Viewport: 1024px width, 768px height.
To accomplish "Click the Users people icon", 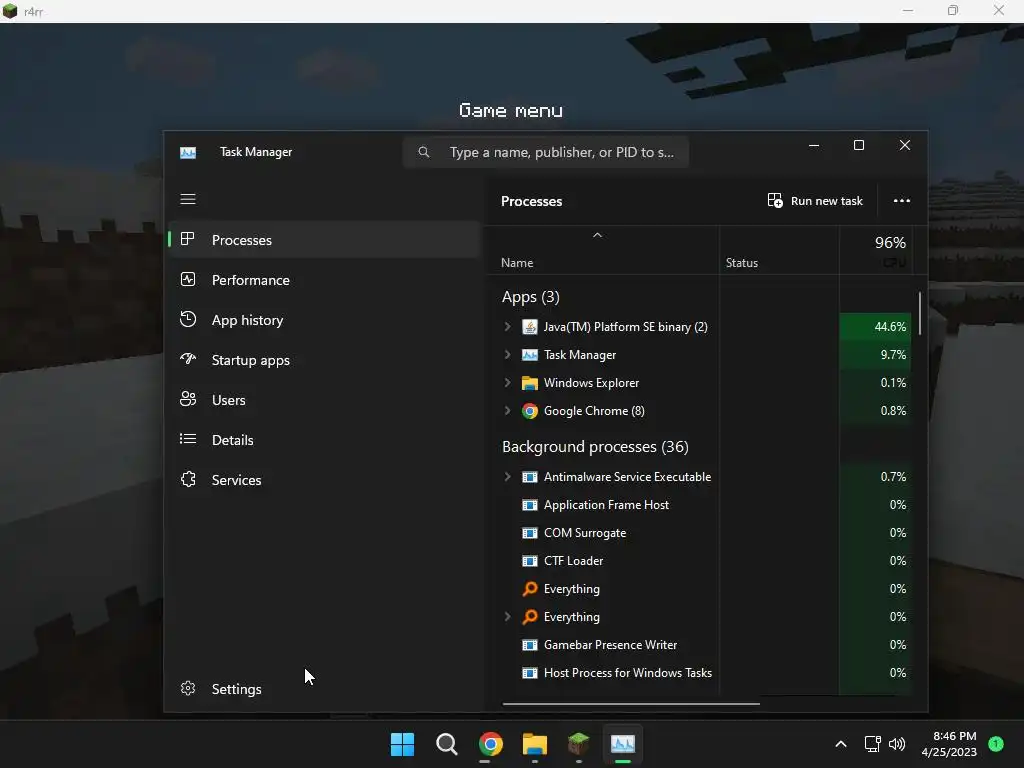I will tap(187, 399).
